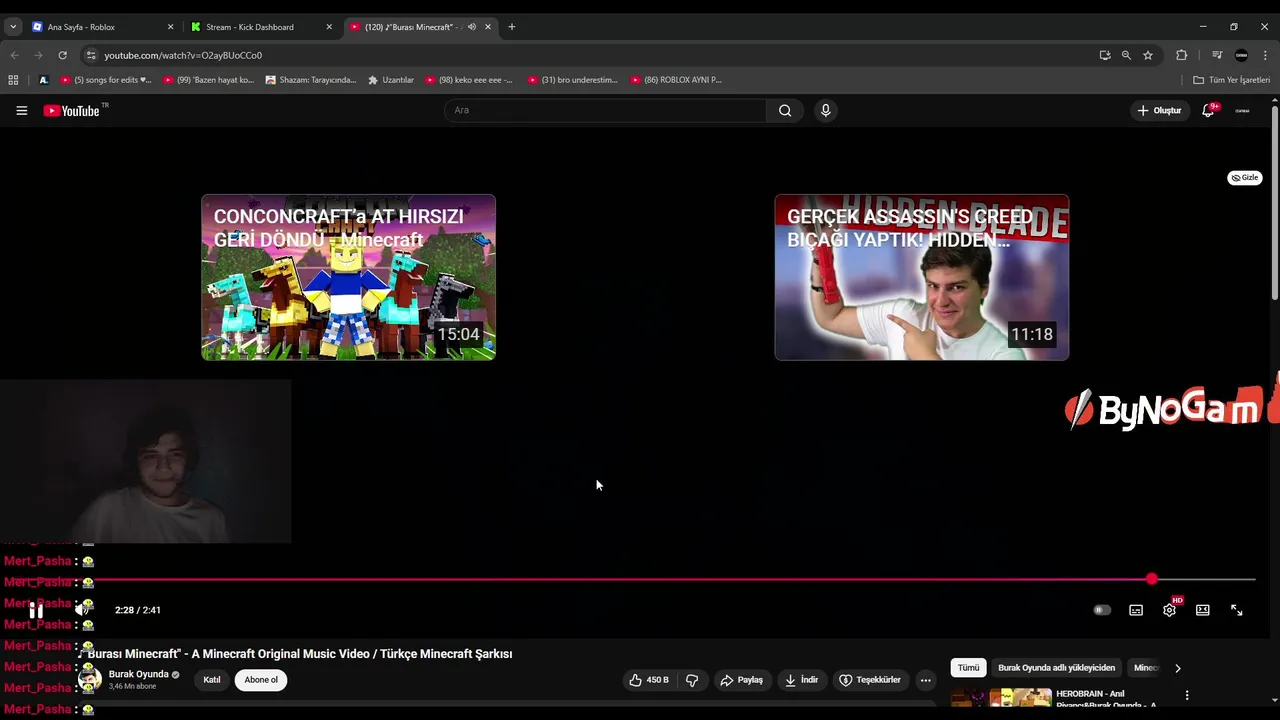
Task: Click the İndir download button
Action: pyautogui.click(x=801, y=680)
